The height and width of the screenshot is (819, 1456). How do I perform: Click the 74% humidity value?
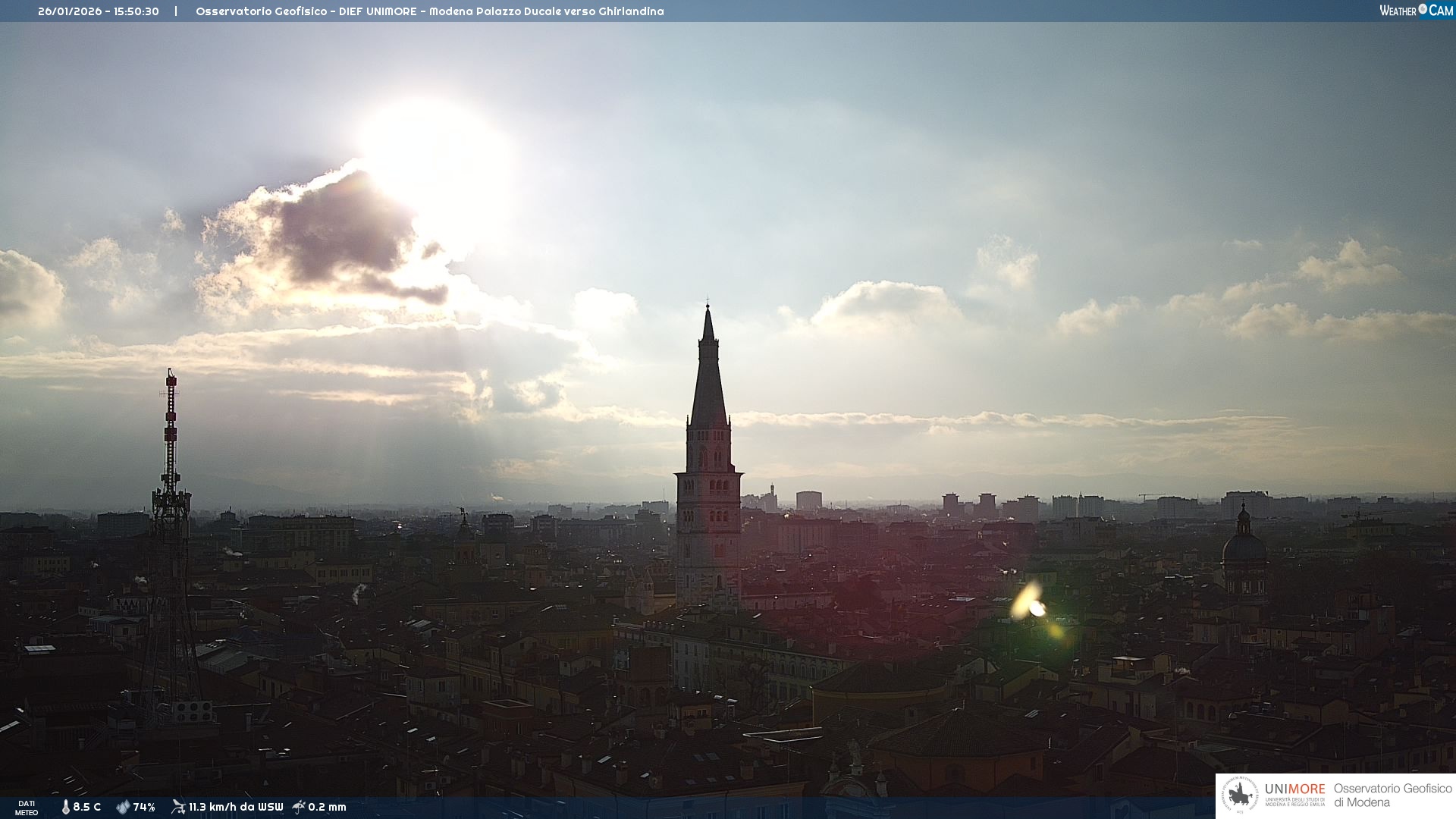click(144, 807)
